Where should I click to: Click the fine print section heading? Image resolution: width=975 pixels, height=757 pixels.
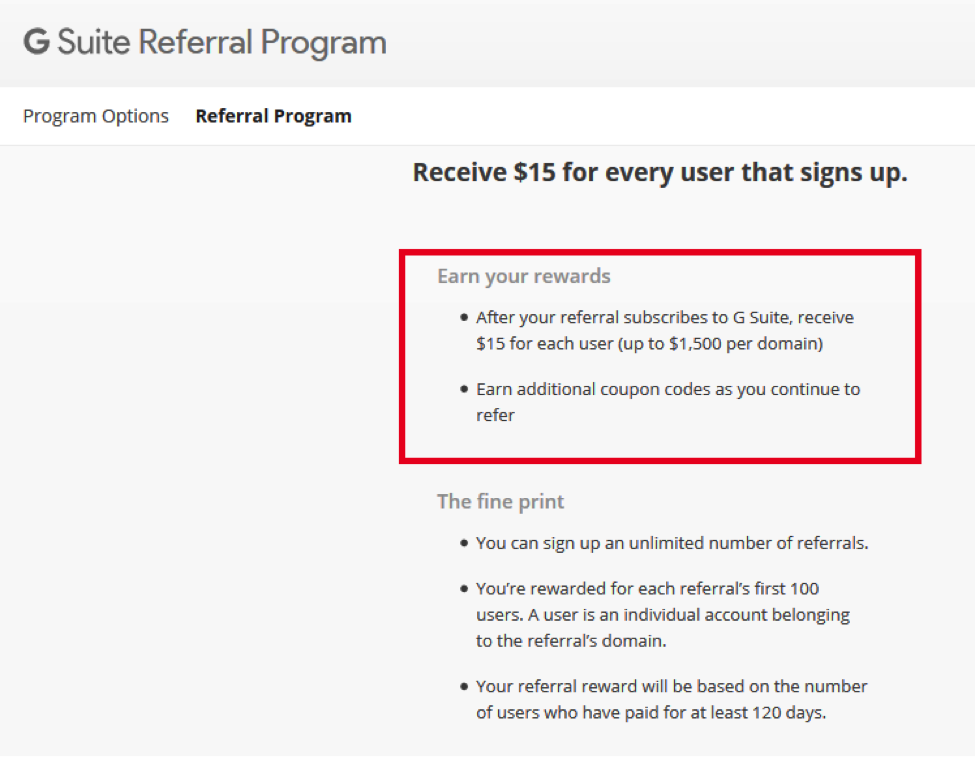point(501,501)
